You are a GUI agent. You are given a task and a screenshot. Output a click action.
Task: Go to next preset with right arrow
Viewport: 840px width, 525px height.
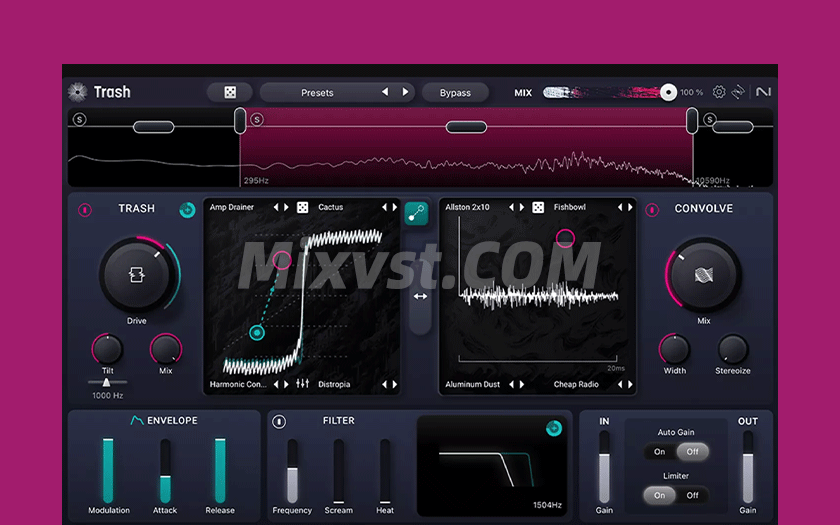(x=405, y=92)
